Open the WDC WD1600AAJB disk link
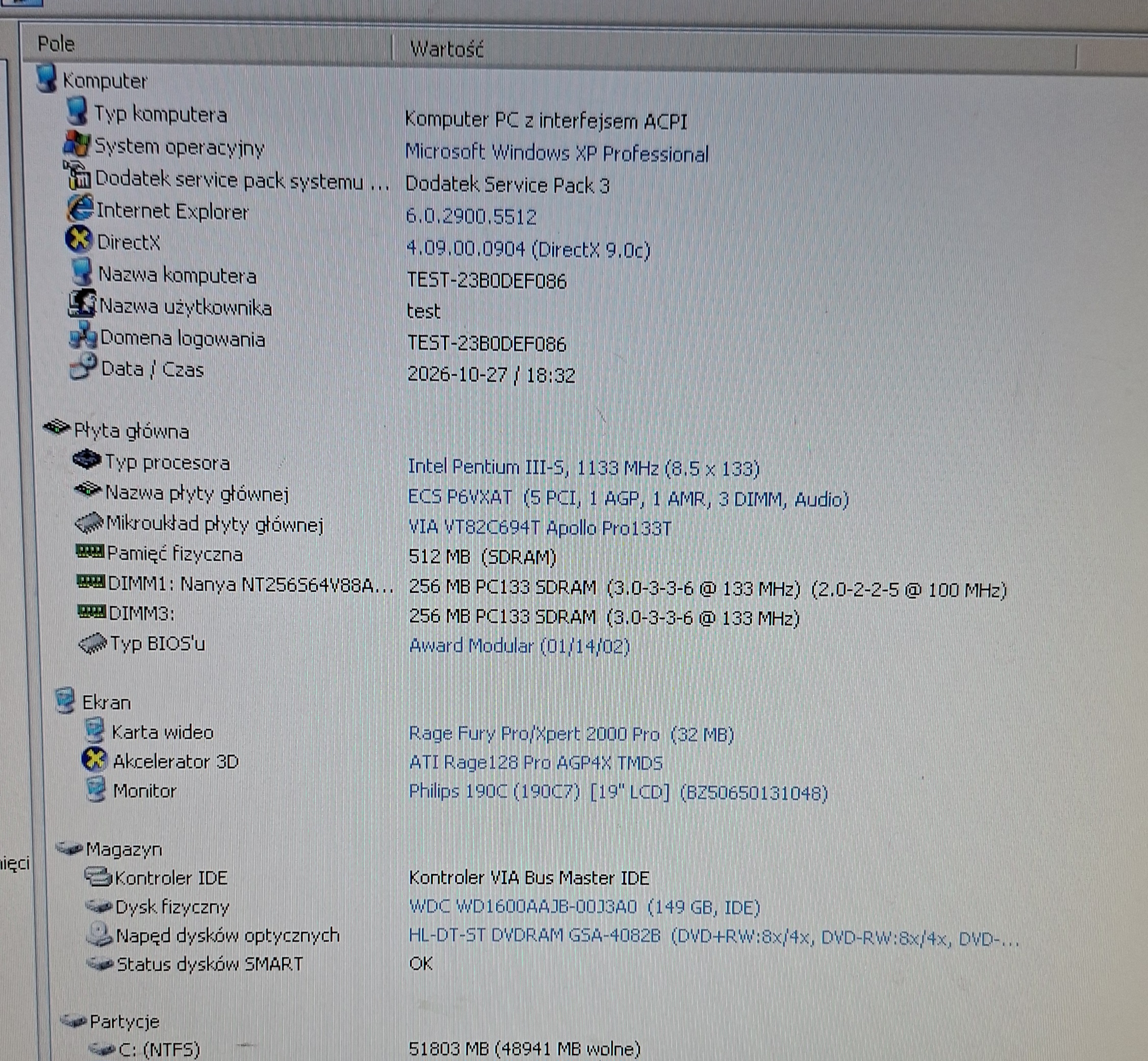The height and width of the screenshot is (1061, 1148). pos(584,907)
